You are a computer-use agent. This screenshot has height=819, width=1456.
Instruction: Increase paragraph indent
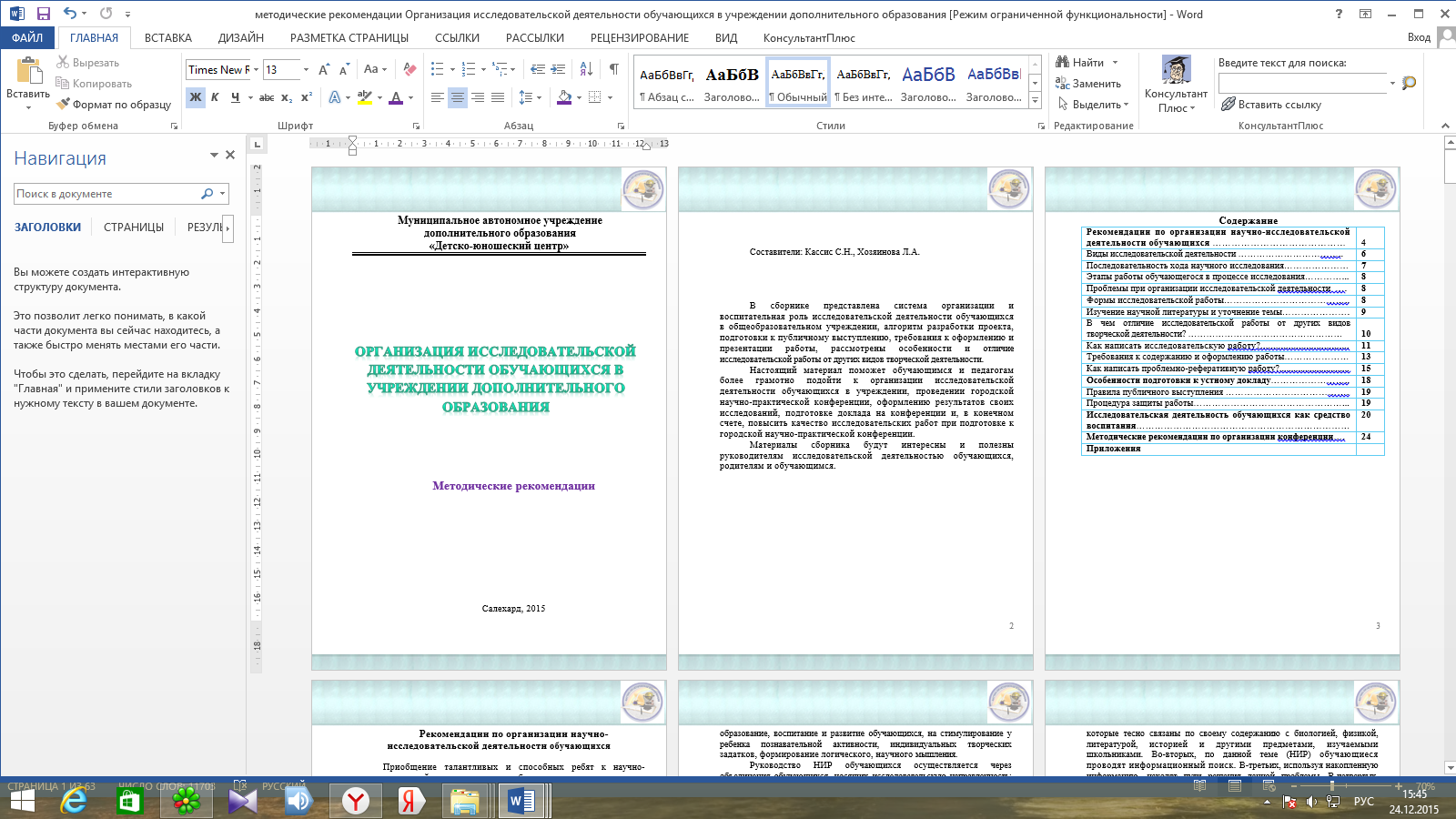558,69
